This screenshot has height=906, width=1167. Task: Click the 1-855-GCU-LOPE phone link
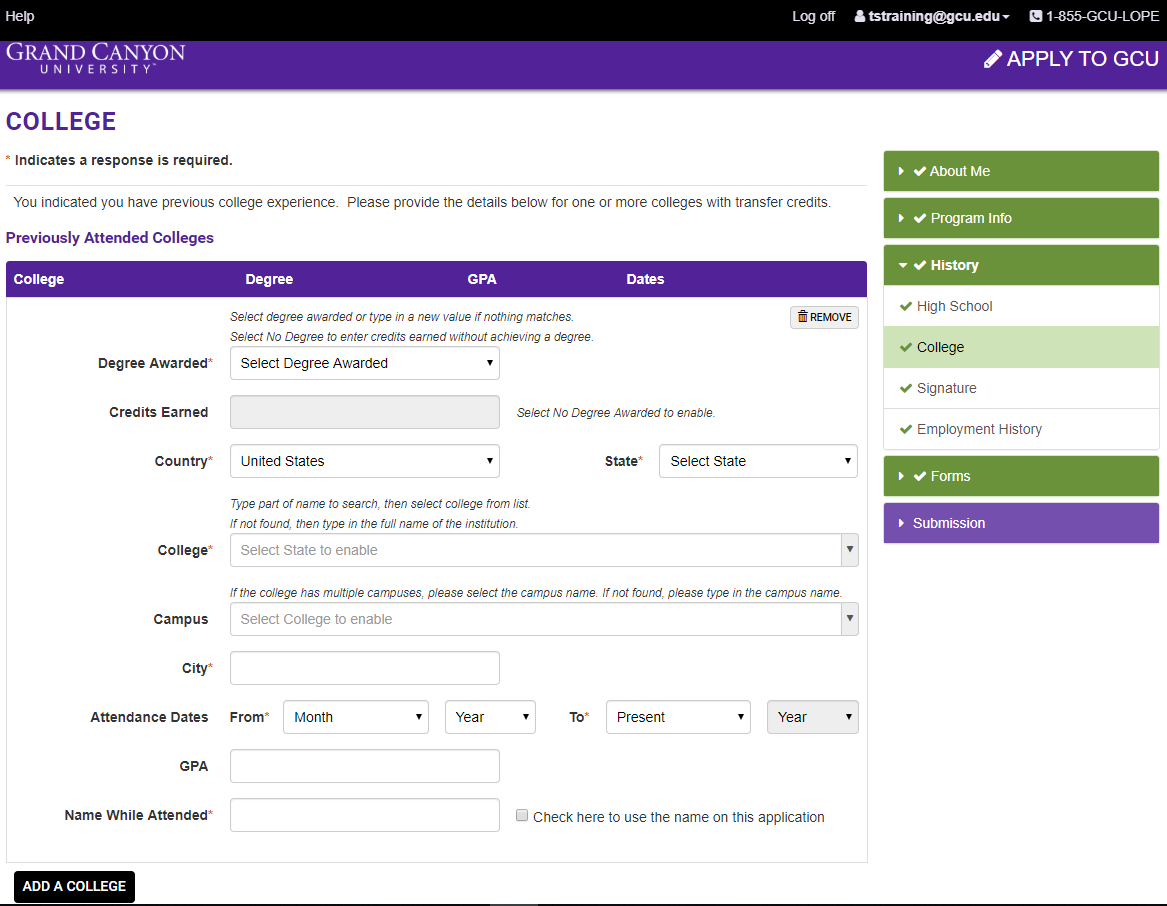[1094, 16]
